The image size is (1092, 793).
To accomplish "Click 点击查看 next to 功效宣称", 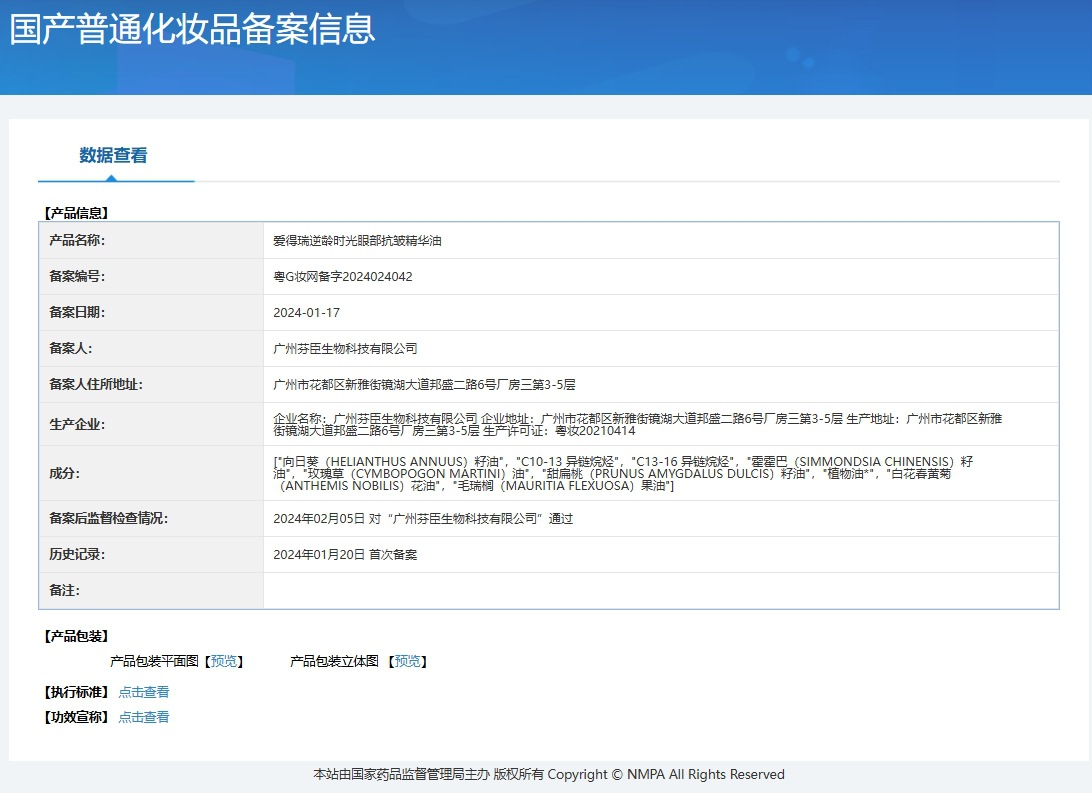I will tap(143, 717).
